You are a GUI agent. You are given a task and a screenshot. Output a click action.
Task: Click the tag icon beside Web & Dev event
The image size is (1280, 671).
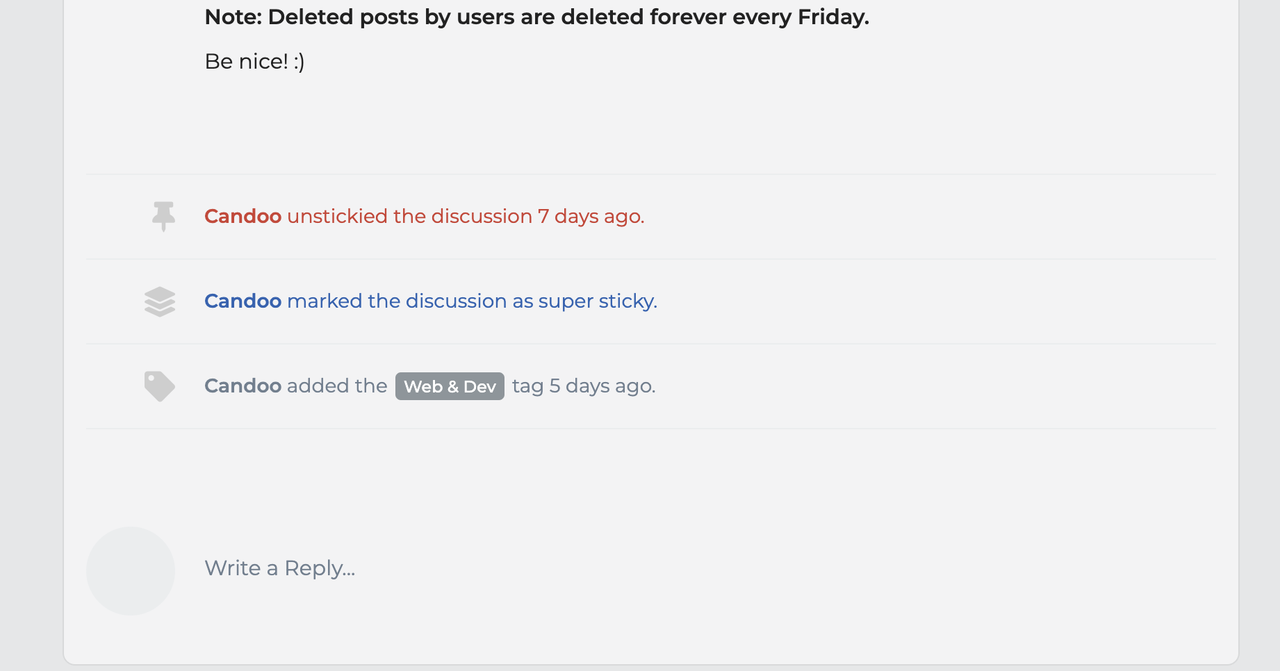[x=160, y=386]
